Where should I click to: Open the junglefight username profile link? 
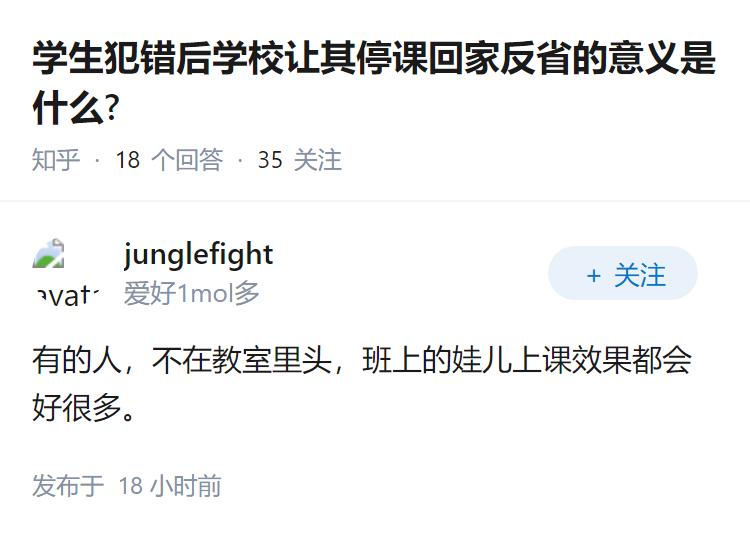(x=198, y=254)
